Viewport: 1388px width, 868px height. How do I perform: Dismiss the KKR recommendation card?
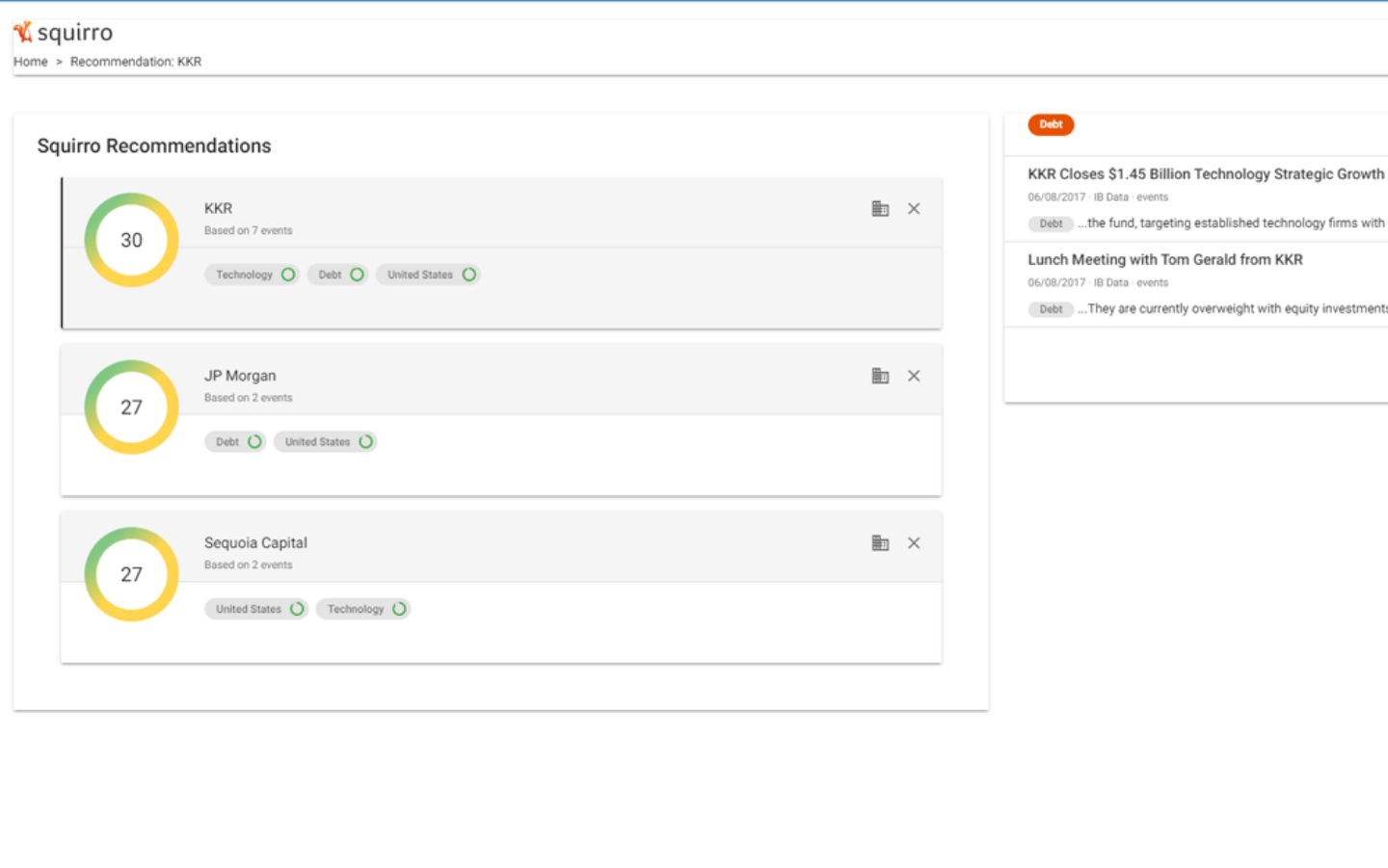pyautogui.click(x=914, y=208)
